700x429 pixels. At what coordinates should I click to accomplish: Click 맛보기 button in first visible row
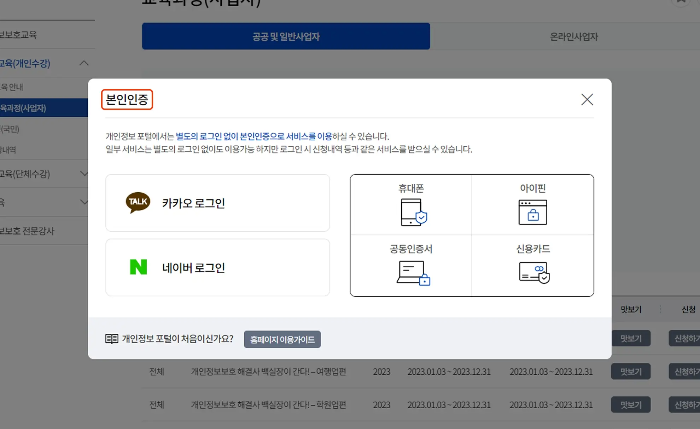[630, 338]
